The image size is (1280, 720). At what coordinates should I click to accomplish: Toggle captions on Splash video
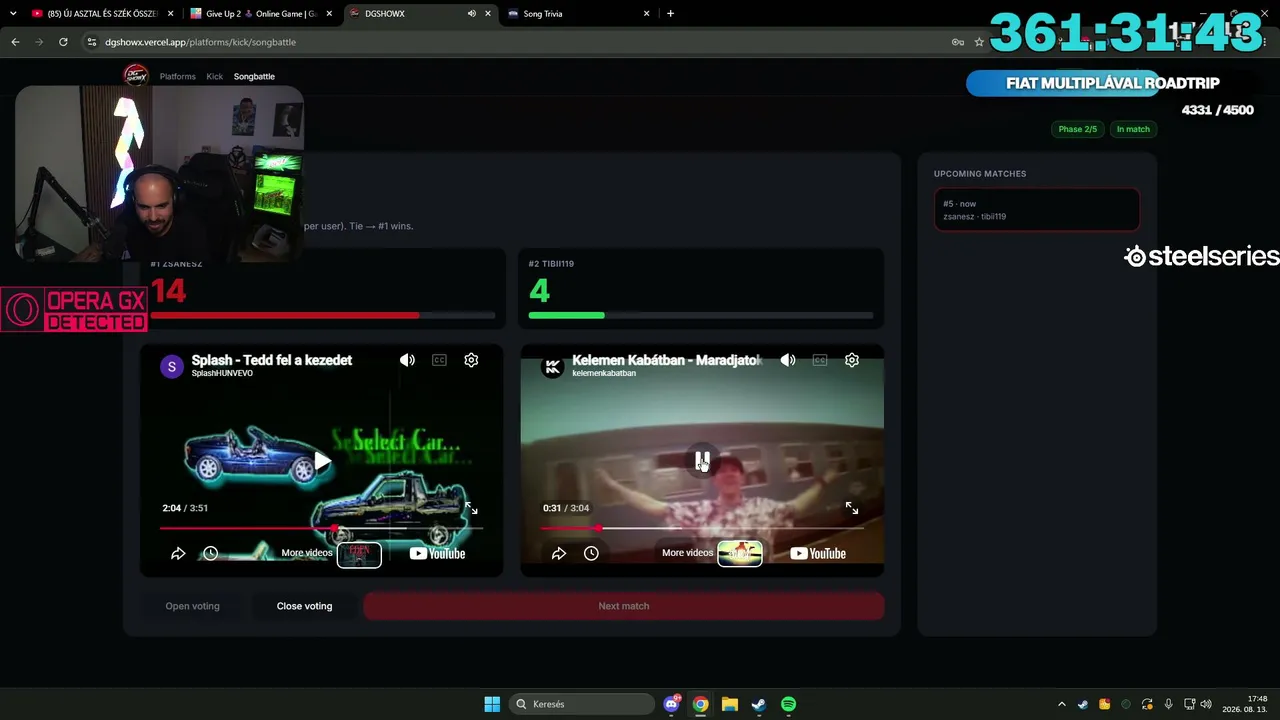[439, 360]
